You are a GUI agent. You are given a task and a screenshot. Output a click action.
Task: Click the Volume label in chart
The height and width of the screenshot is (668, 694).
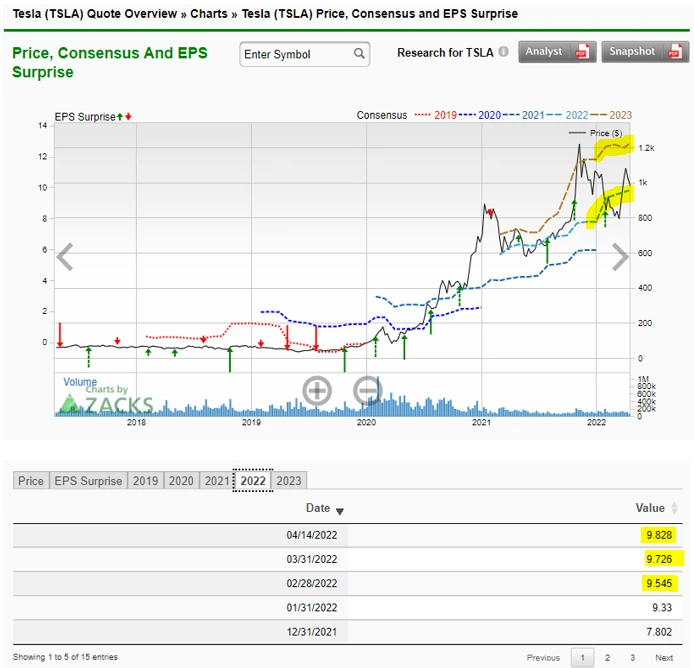pos(80,382)
